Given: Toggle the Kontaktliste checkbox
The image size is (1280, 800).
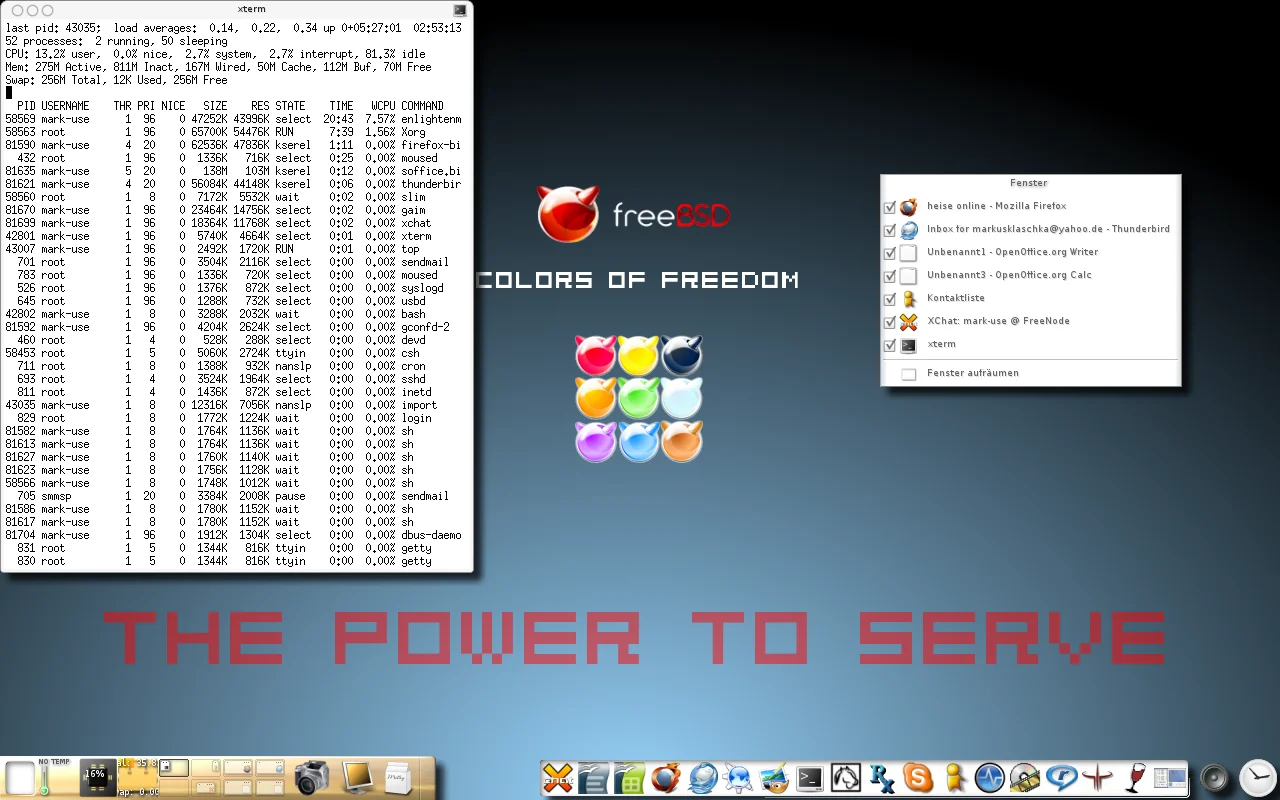Looking at the screenshot, I should 890,299.
